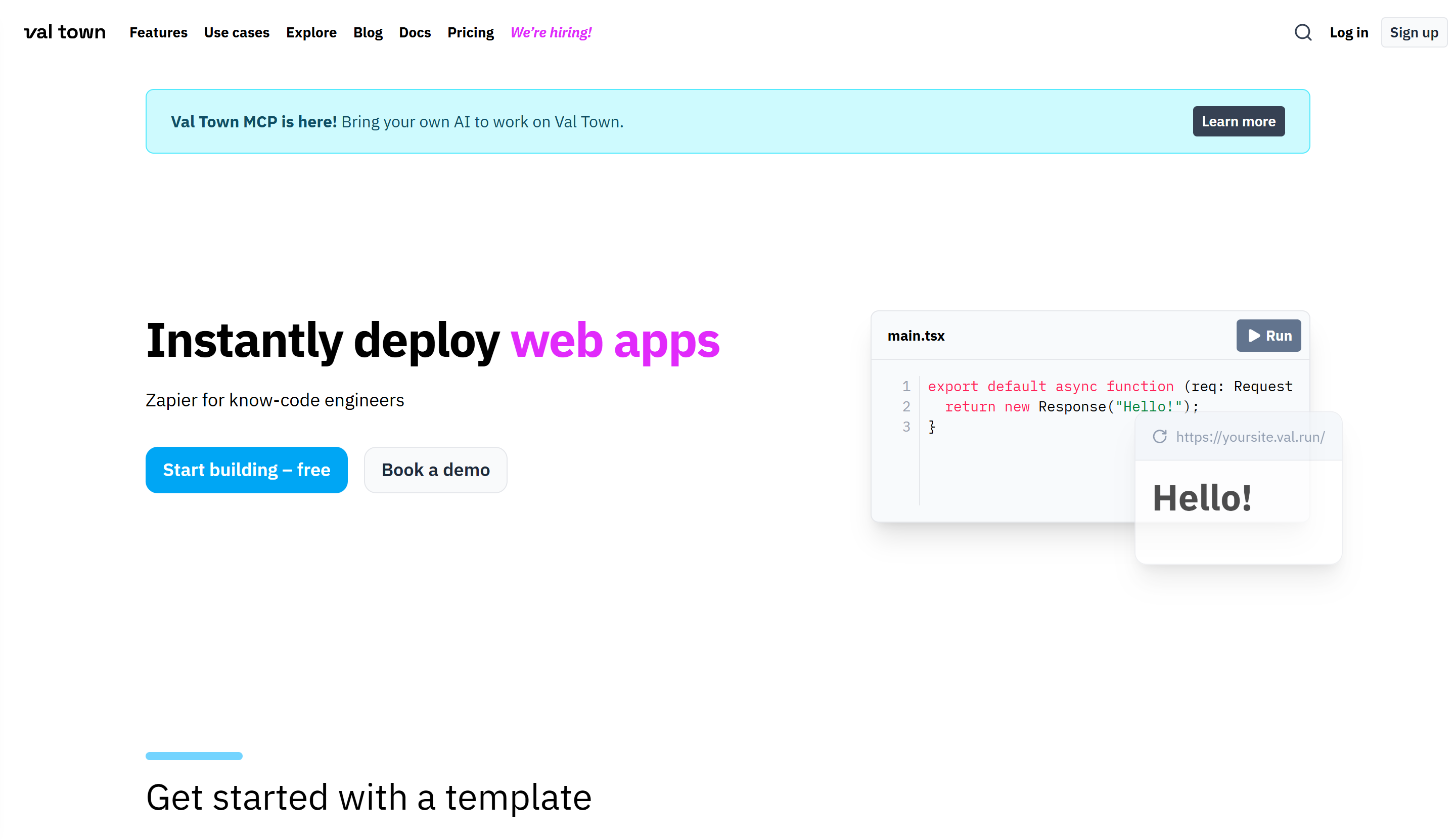Click Learn more in MCP banner
Image resolution: width=1456 pixels, height=840 pixels.
click(1238, 121)
